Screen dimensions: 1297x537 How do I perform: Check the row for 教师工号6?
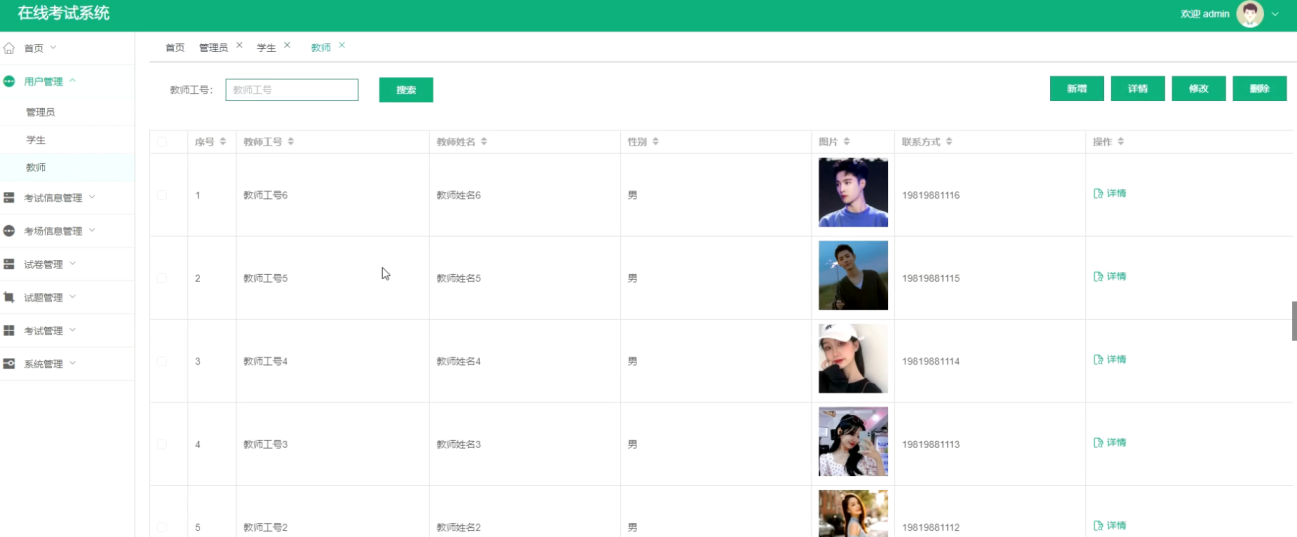[162, 195]
